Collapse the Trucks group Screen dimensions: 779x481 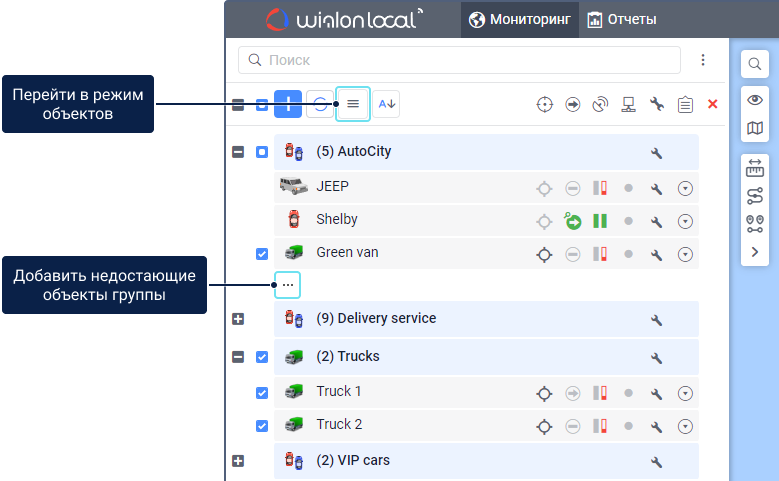(x=238, y=357)
